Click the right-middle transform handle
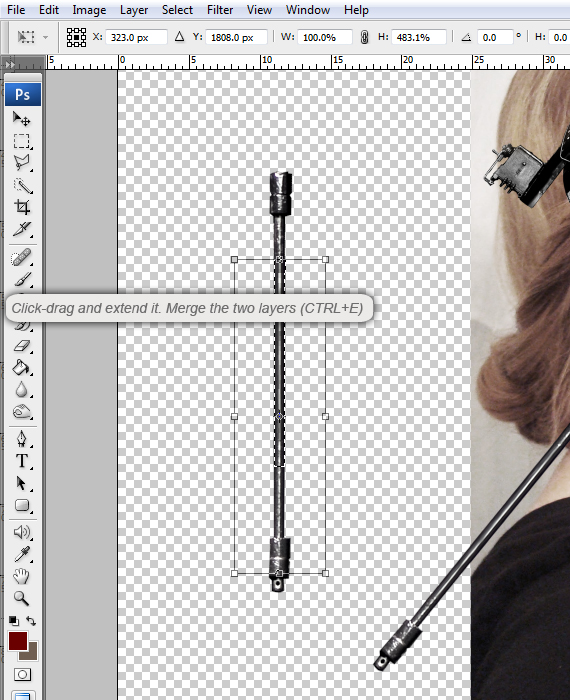 (x=325, y=416)
